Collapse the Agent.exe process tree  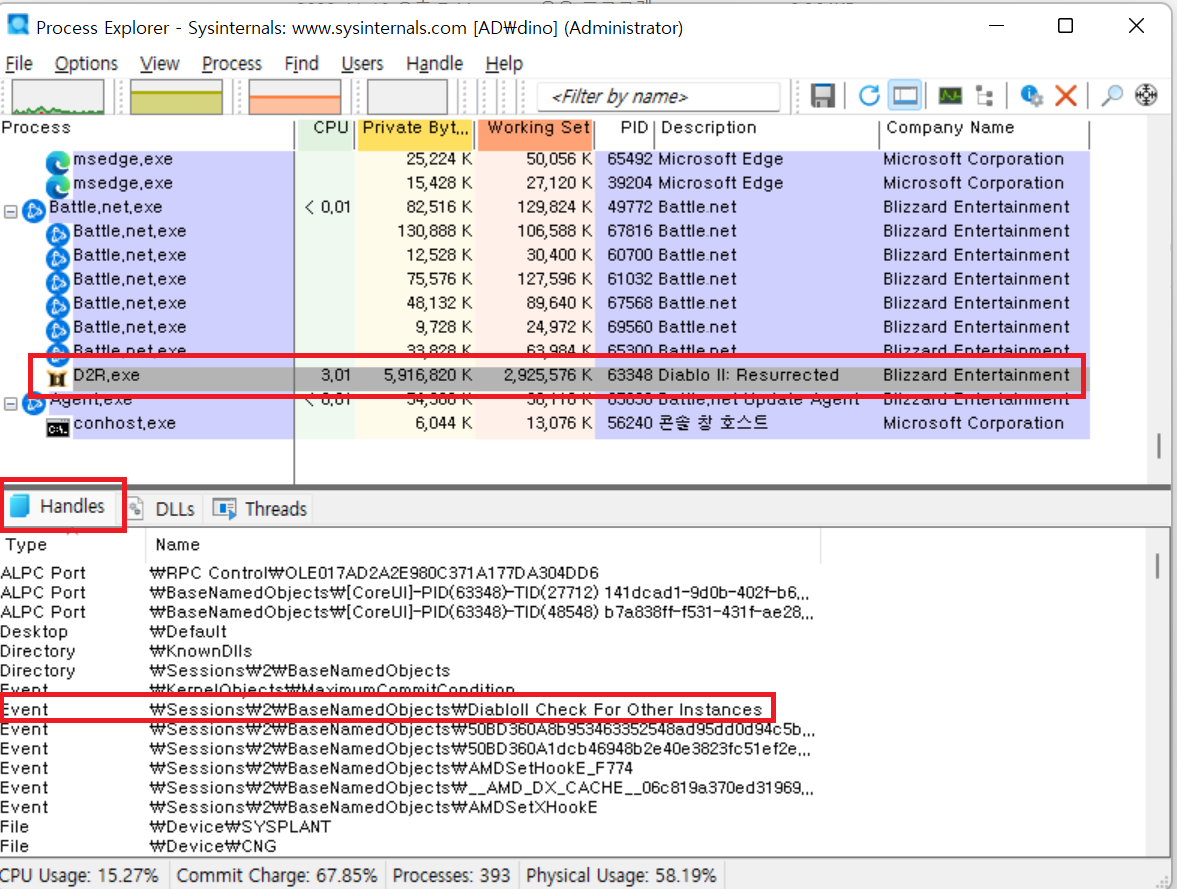(11, 404)
